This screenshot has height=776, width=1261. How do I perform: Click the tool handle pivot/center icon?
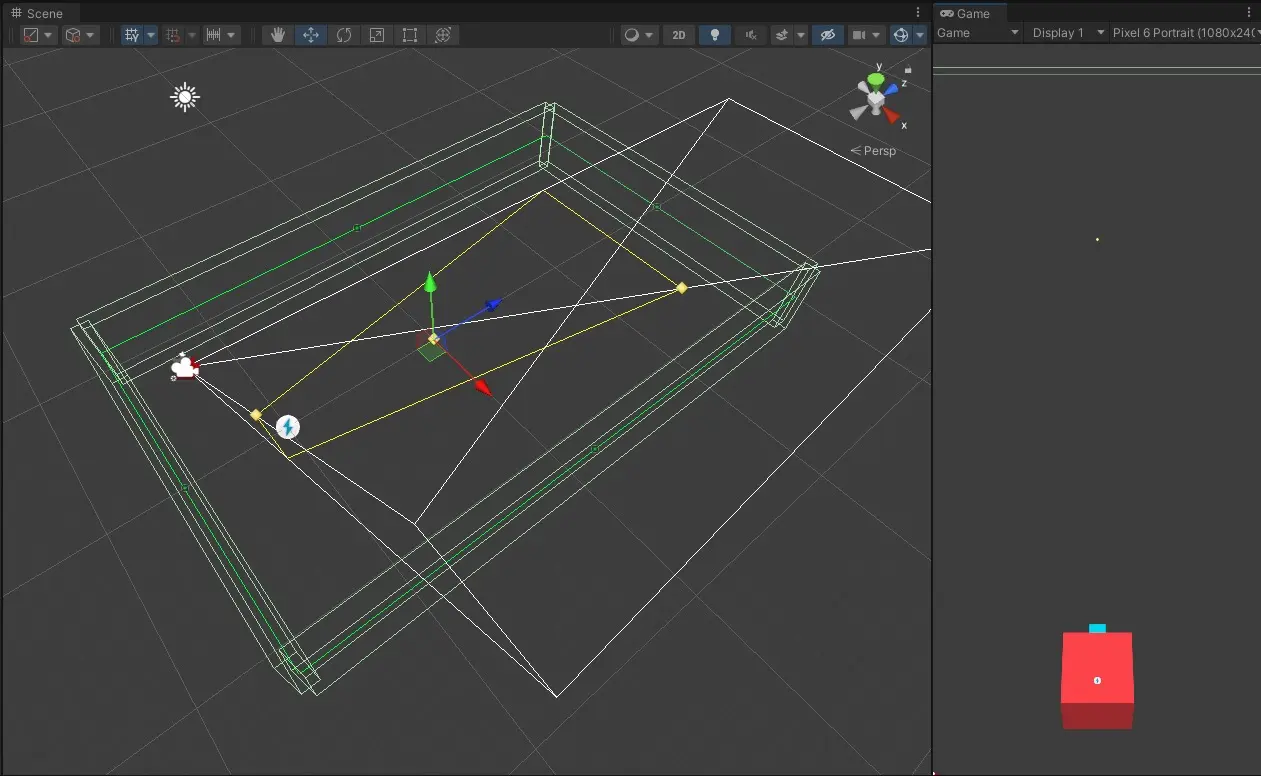point(31,35)
